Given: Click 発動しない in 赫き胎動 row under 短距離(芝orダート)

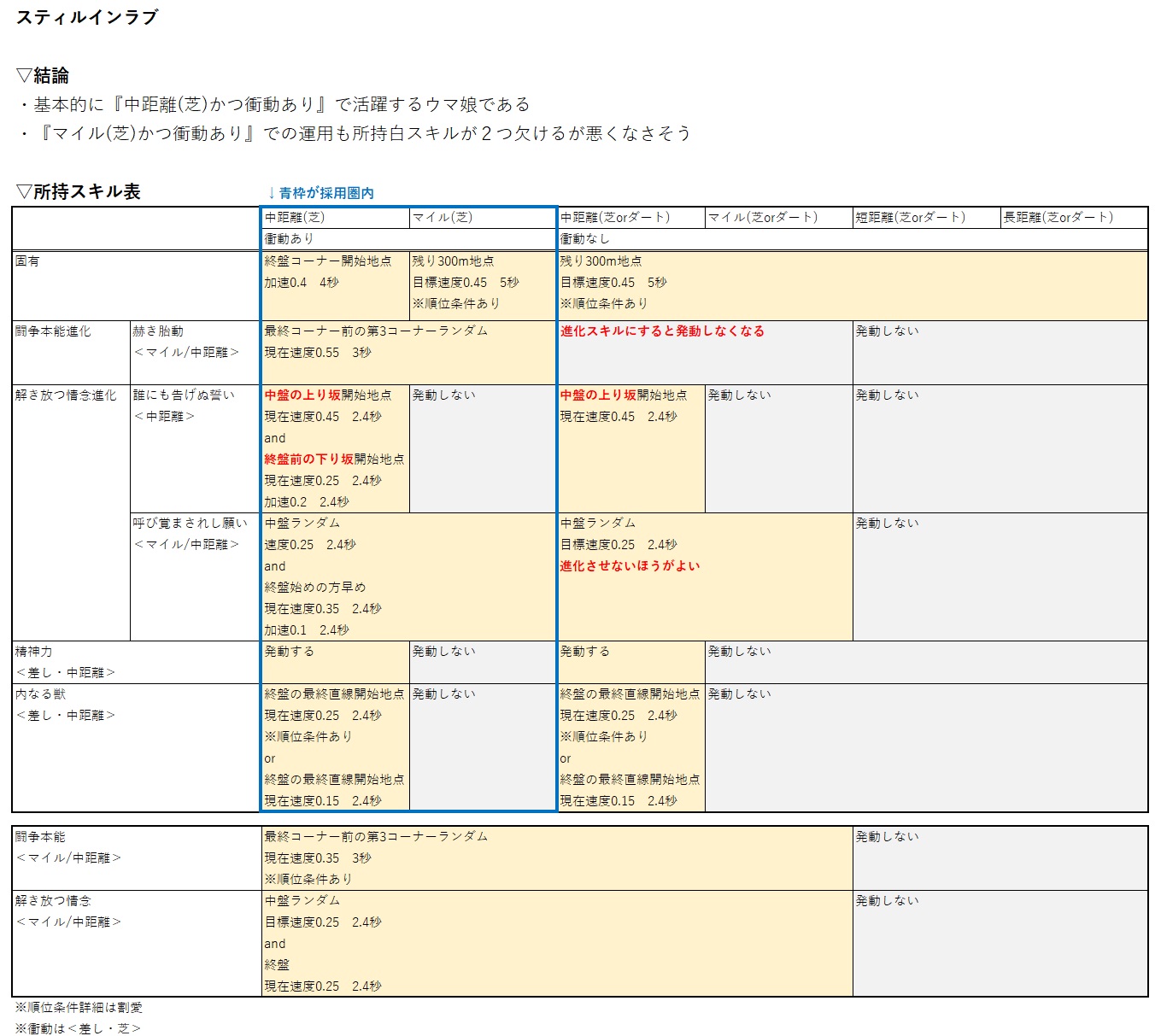Looking at the screenshot, I should tap(888, 331).
